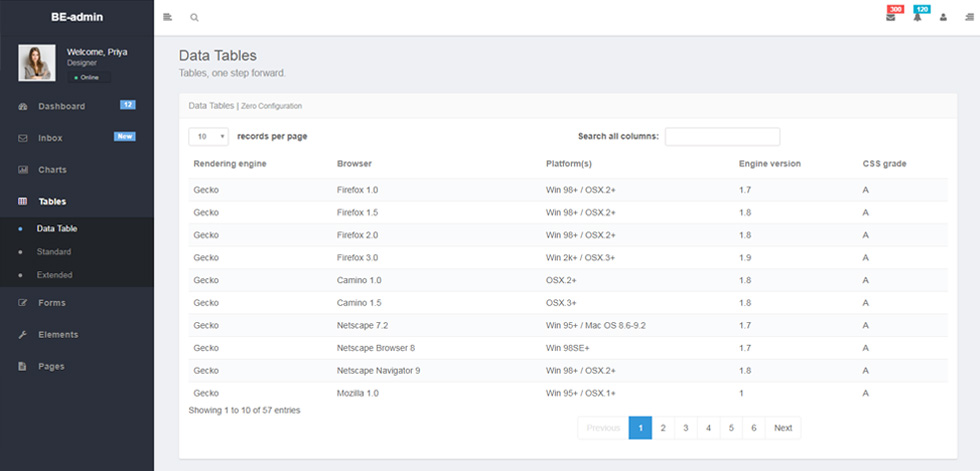Screen dimensions: 980x471
Task: Click the Charts icon in sidebar
Action: tap(23, 170)
